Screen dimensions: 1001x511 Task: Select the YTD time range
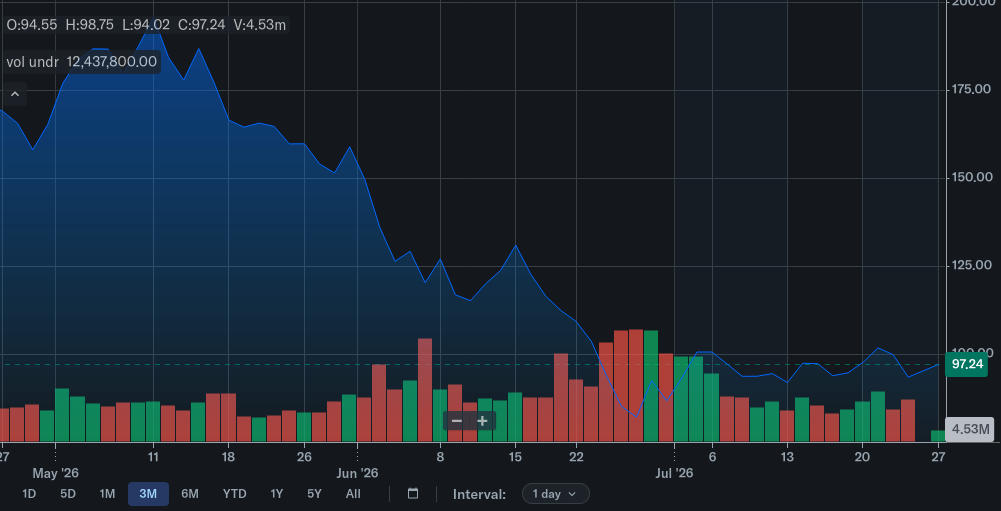tap(234, 494)
